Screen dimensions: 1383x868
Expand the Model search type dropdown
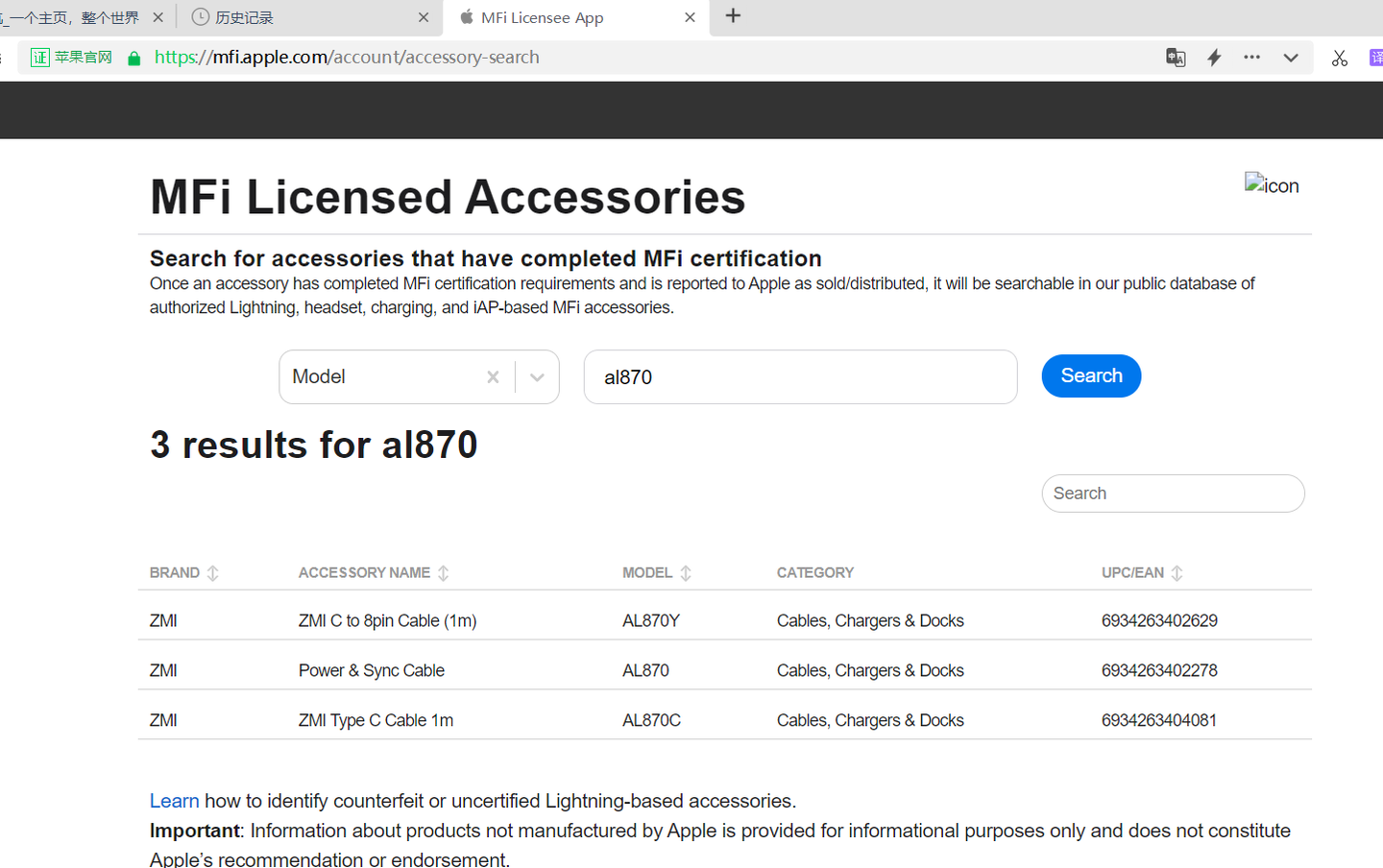[537, 377]
